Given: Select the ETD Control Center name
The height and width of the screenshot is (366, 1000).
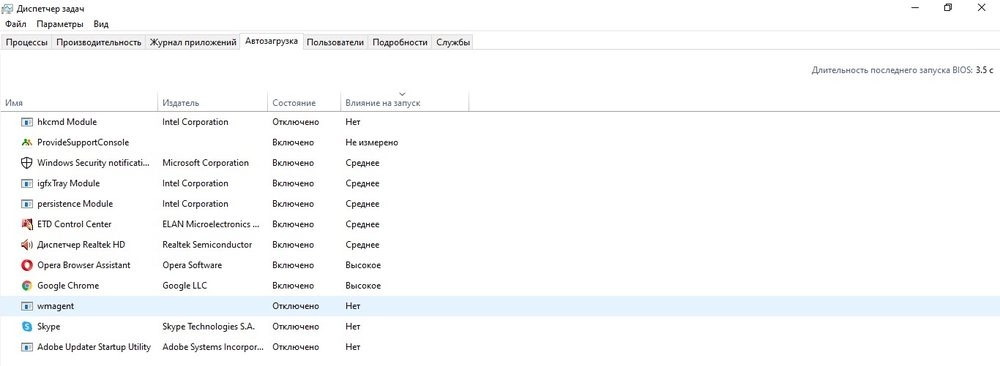Looking at the screenshot, I should 74,224.
